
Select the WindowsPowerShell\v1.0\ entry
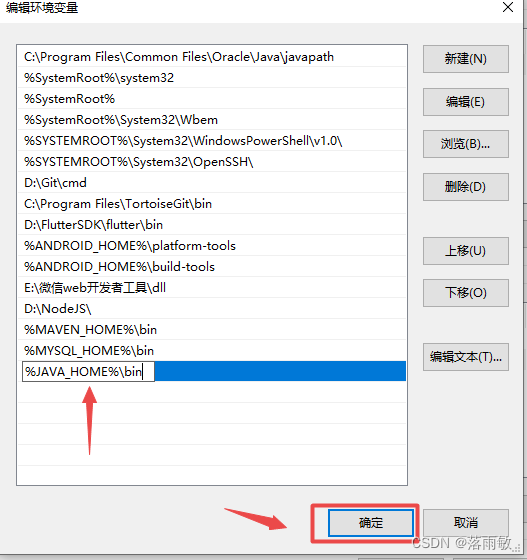point(212,141)
